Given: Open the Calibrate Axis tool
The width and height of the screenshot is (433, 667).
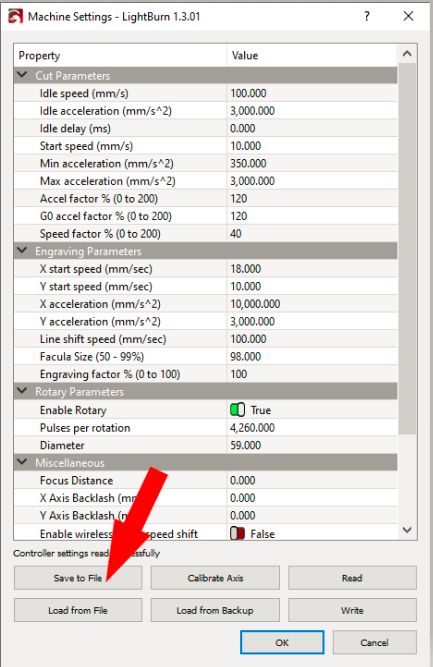Looking at the screenshot, I should [215, 578].
